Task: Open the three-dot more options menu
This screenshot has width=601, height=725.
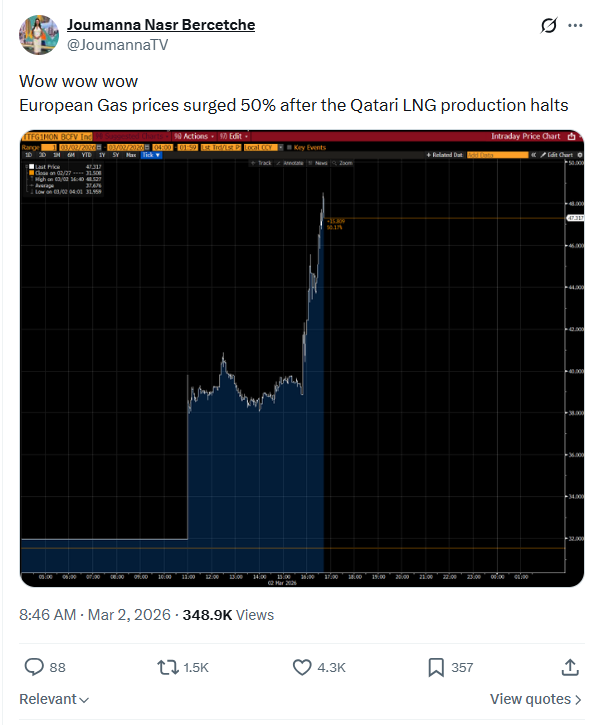Action: (575, 25)
